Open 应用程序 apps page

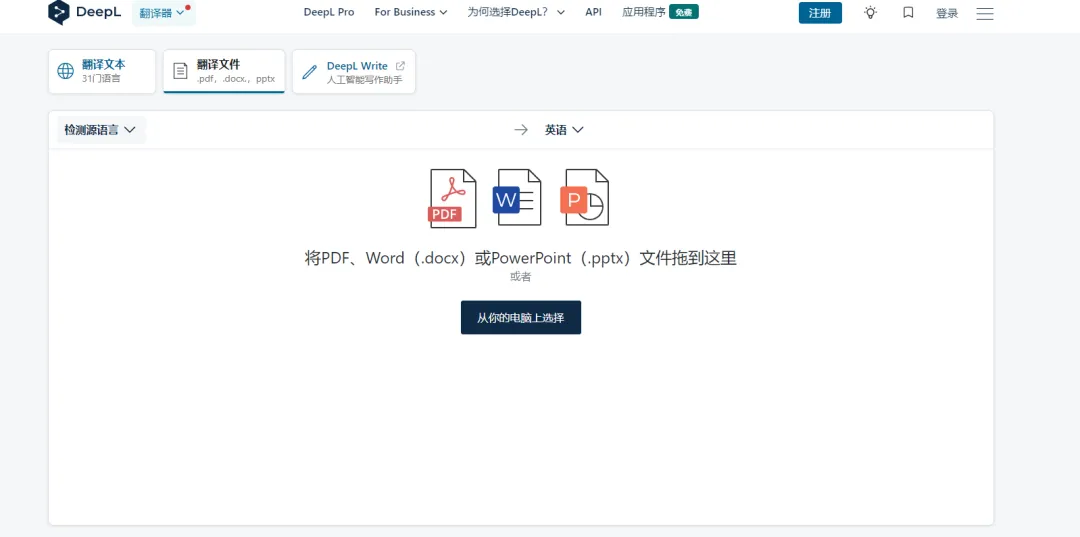click(x=643, y=12)
